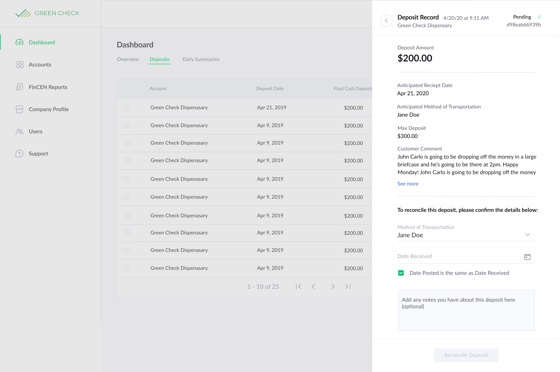Click the FinCEN Reports document icon
The height and width of the screenshot is (372, 560).
[x=19, y=87]
